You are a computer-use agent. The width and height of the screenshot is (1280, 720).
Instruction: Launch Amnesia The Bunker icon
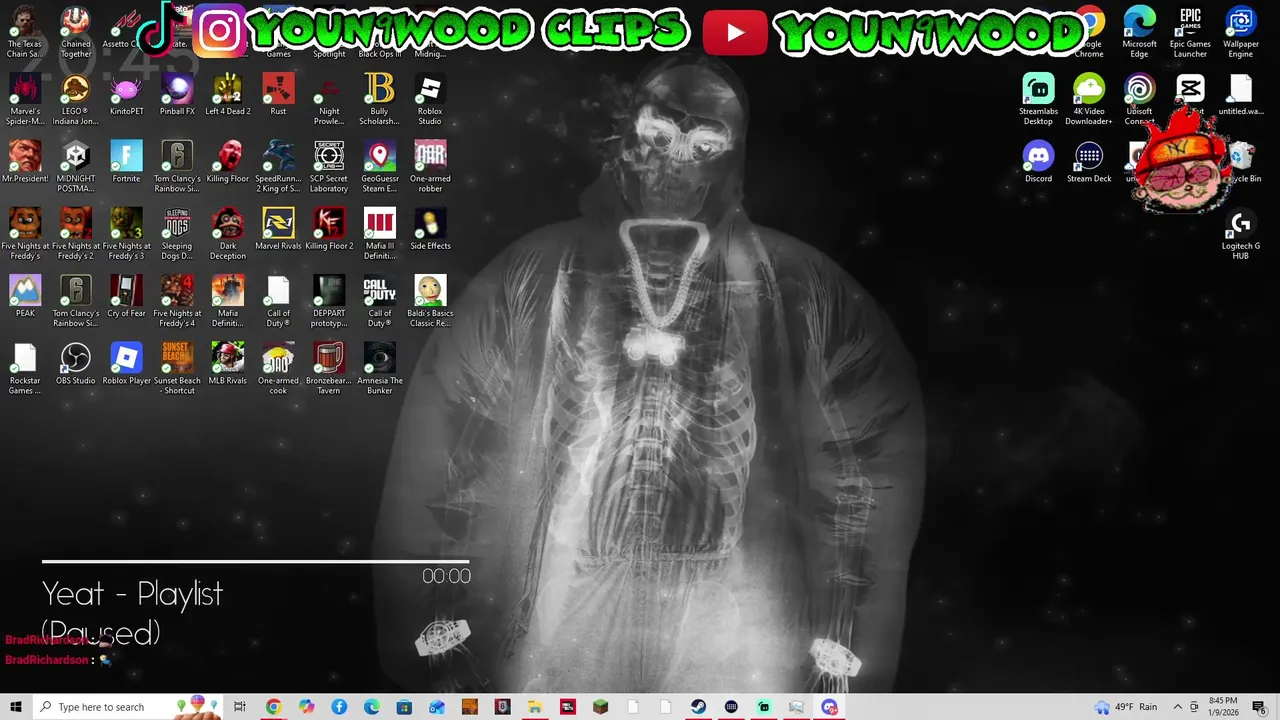(x=379, y=368)
